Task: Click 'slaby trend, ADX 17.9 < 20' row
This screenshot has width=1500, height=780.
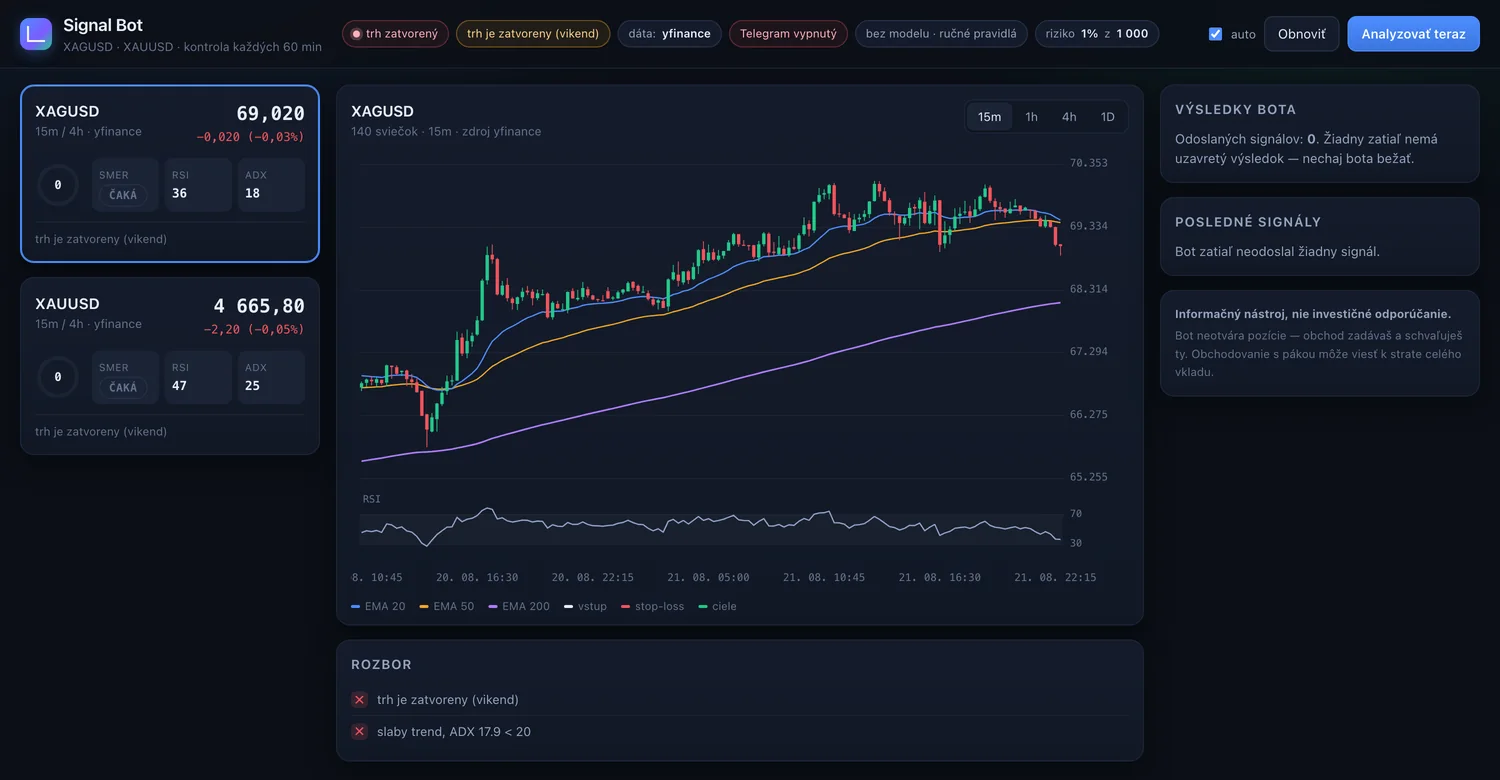Action: (739, 732)
